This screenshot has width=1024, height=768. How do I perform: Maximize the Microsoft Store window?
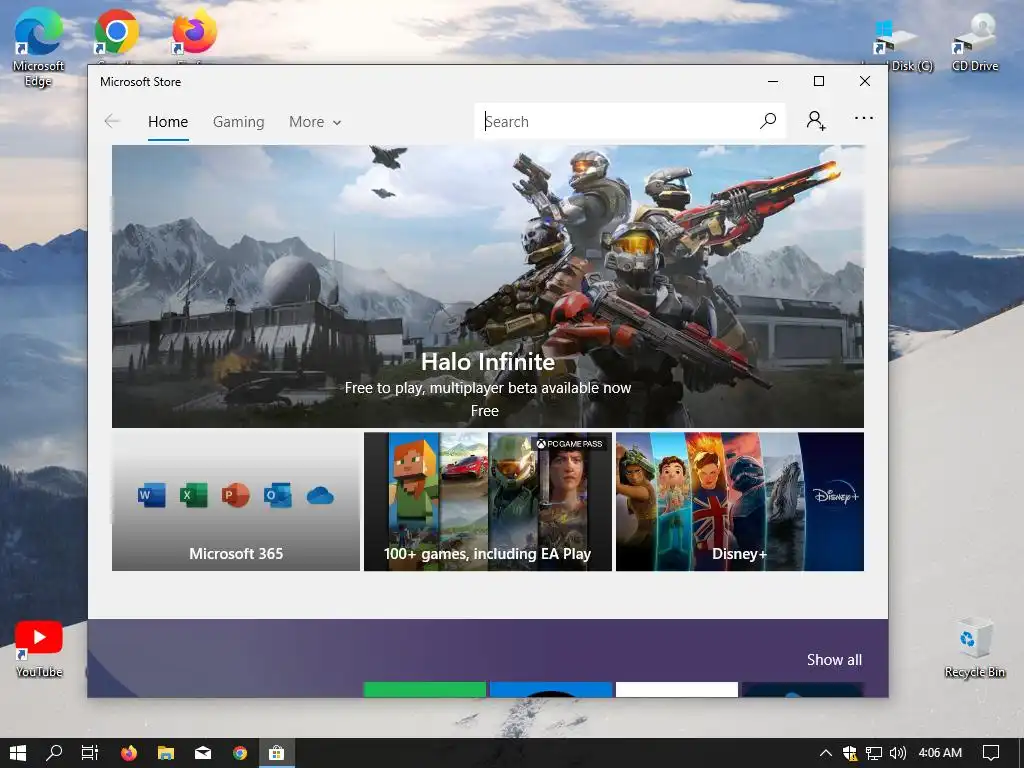tap(819, 82)
